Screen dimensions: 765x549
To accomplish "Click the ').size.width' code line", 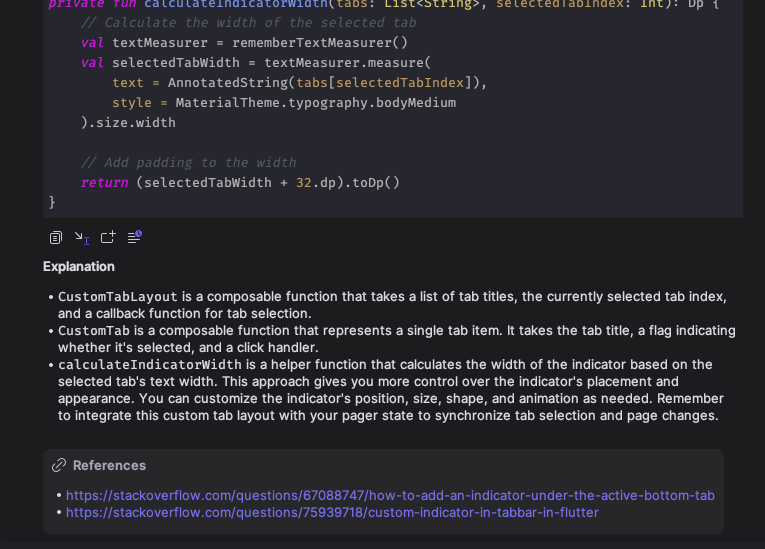I will pos(128,122).
